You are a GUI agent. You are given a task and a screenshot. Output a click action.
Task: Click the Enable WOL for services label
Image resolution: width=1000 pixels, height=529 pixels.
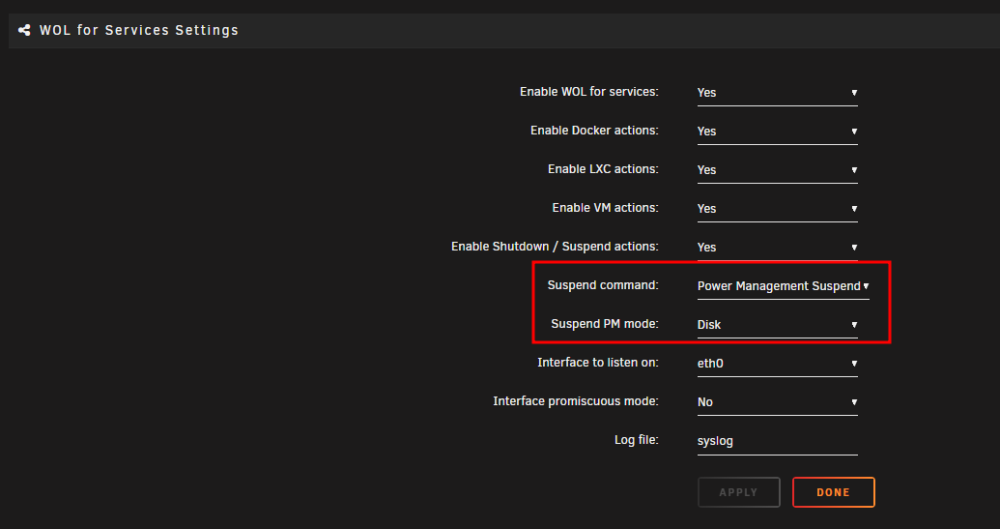click(x=589, y=92)
